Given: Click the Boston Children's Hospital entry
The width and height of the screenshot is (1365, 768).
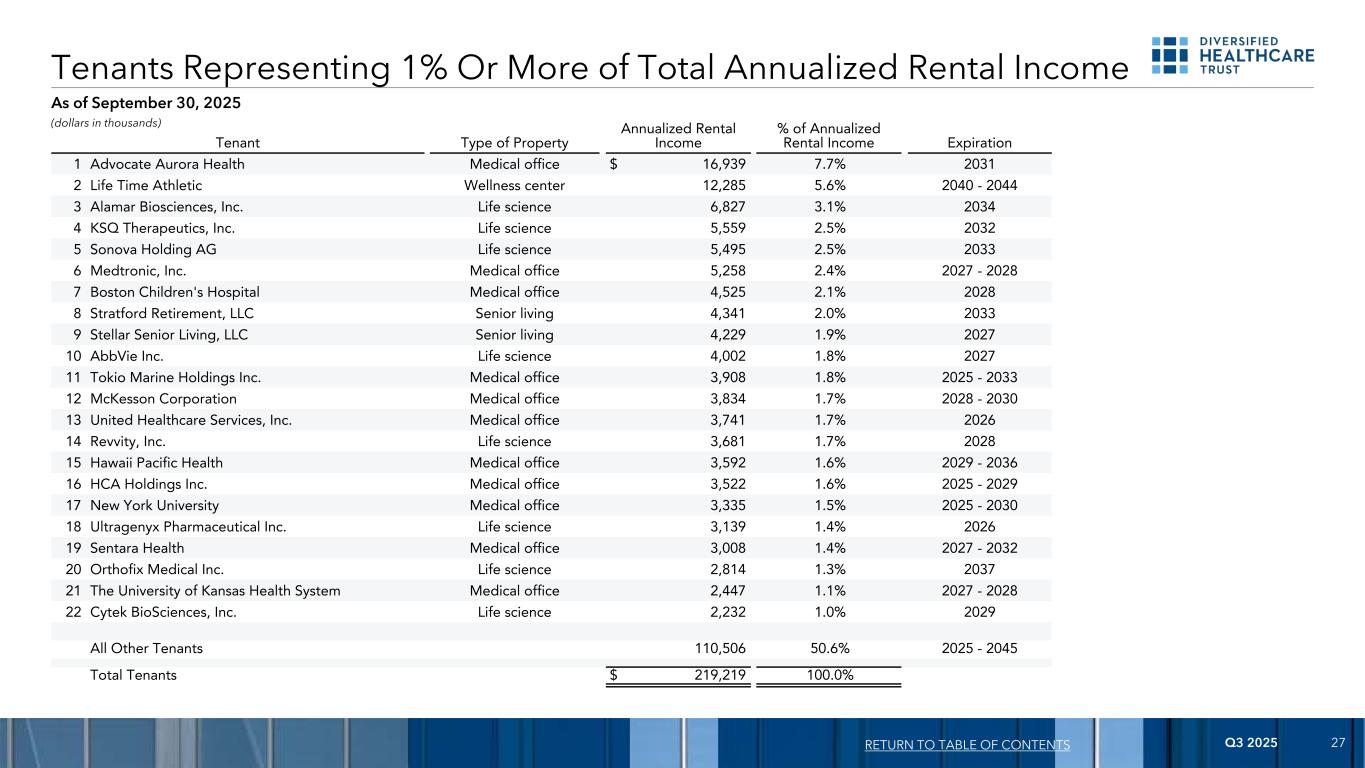Looking at the screenshot, I should (x=175, y=292).
